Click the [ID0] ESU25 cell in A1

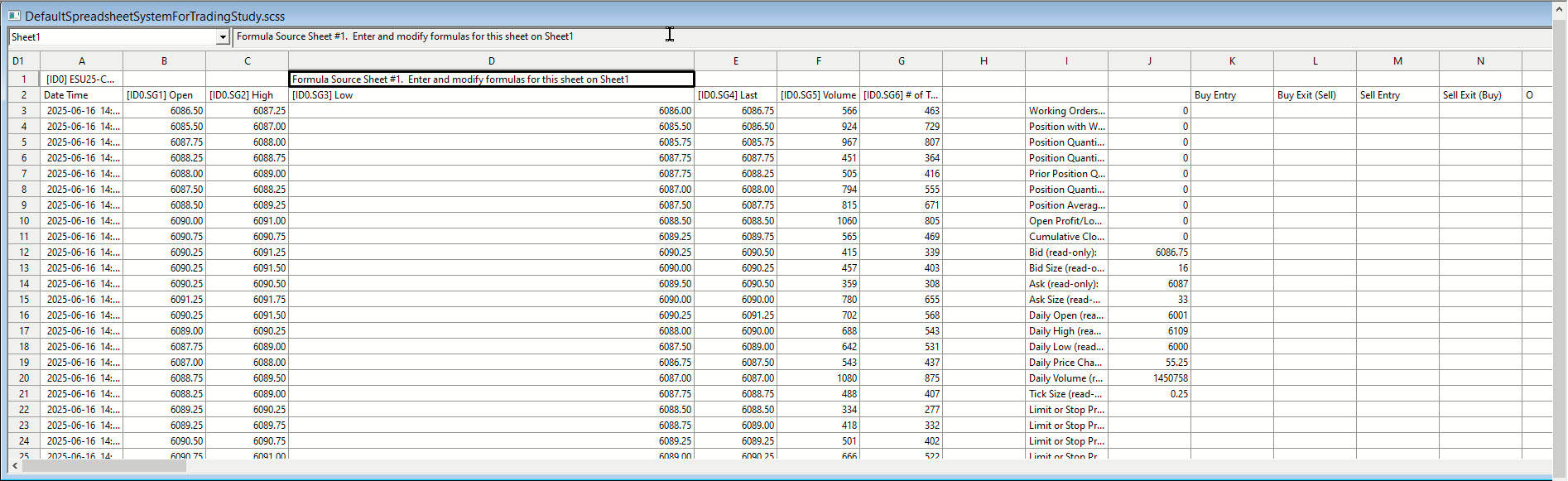81,79
